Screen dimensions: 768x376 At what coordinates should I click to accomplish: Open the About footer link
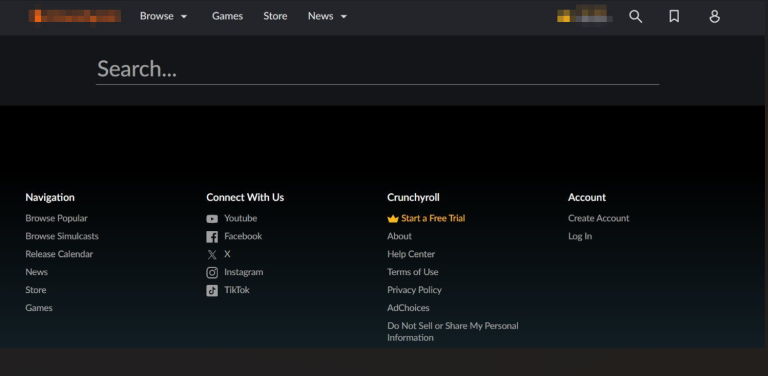(x=399, y=236)
